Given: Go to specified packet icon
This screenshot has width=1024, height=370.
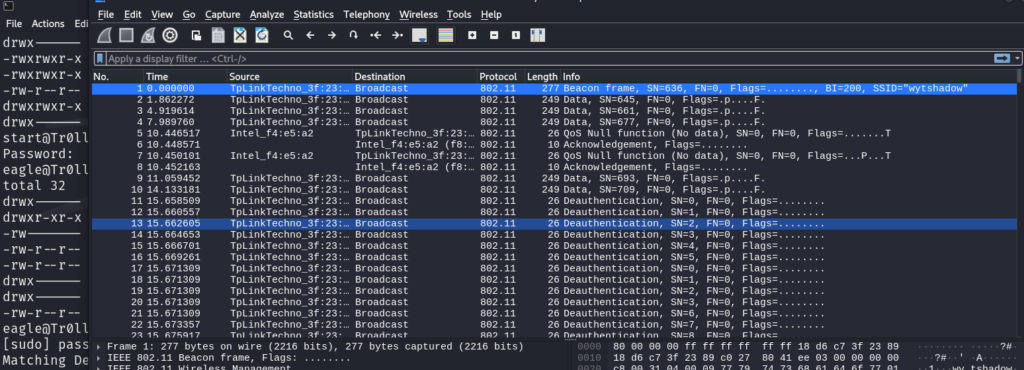Looking at the screenshot, I should pos(353,35).
